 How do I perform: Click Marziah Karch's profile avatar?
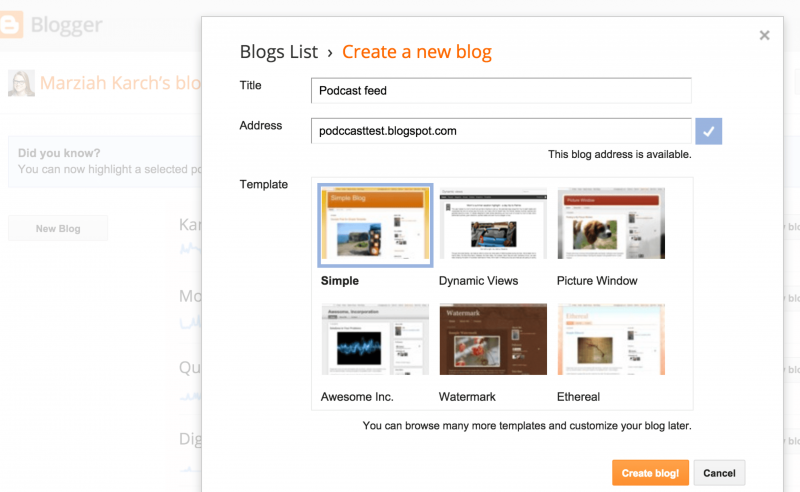tap(21, 83)
